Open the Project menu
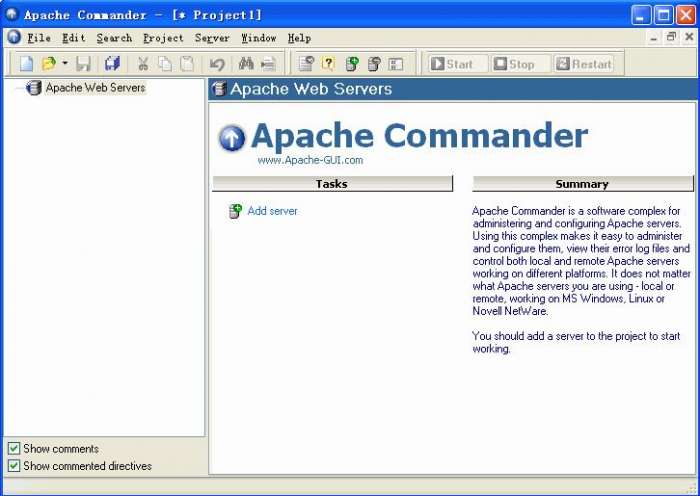 163,38
